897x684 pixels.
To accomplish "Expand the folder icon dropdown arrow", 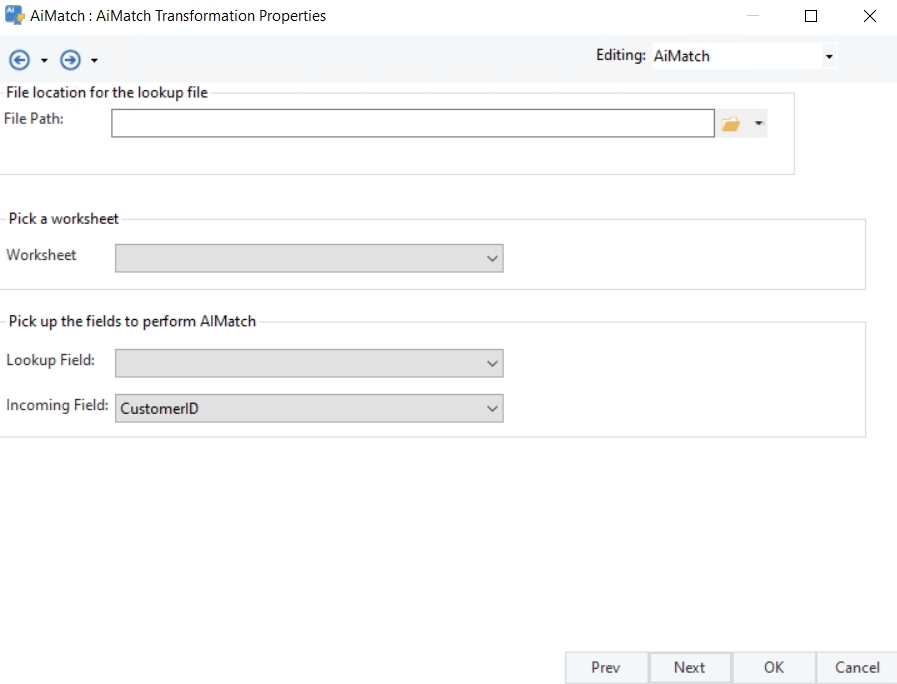I will (x=758, y=124).
